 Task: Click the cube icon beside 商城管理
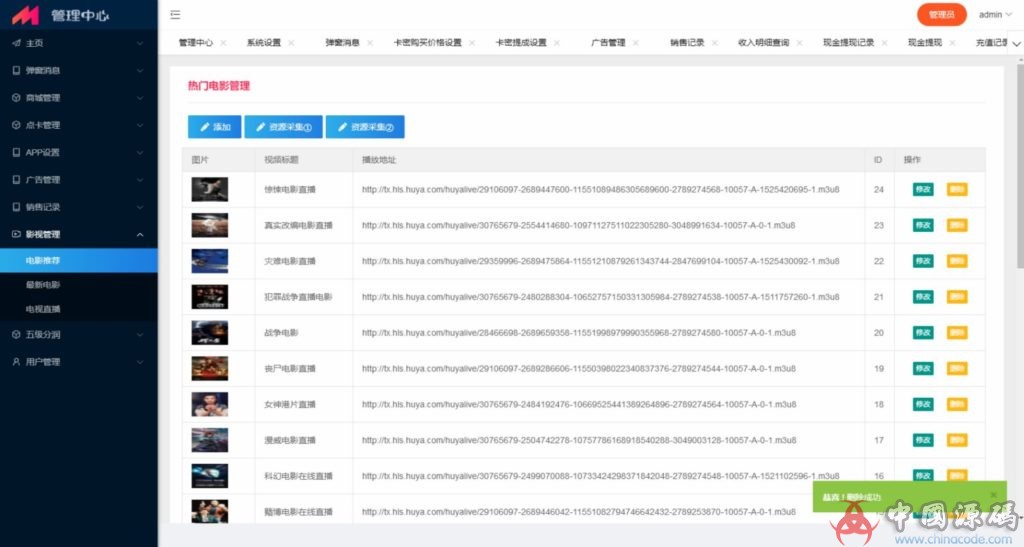(x=16, y=98)
